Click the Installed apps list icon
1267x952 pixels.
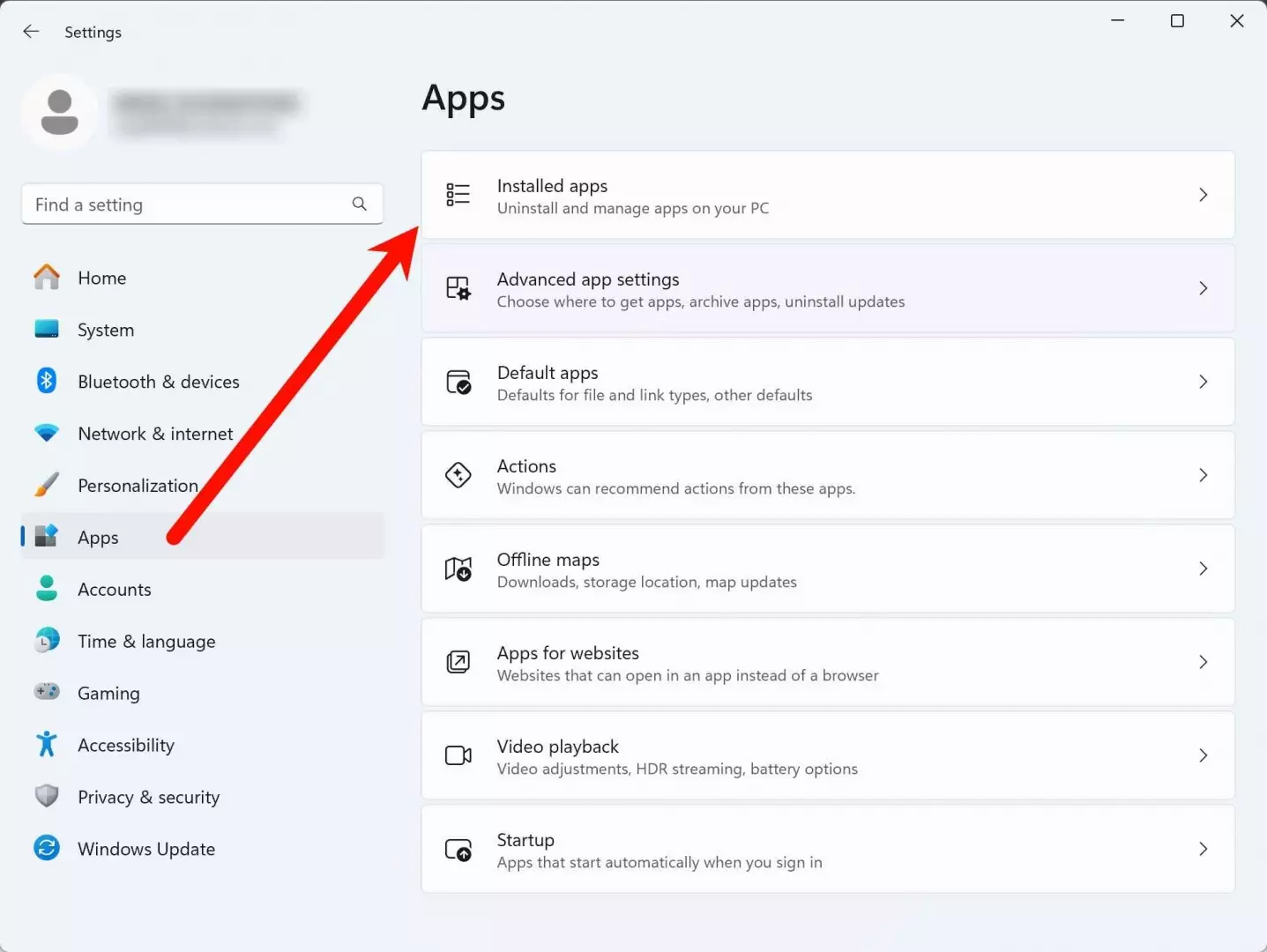(x=458, y=195)
